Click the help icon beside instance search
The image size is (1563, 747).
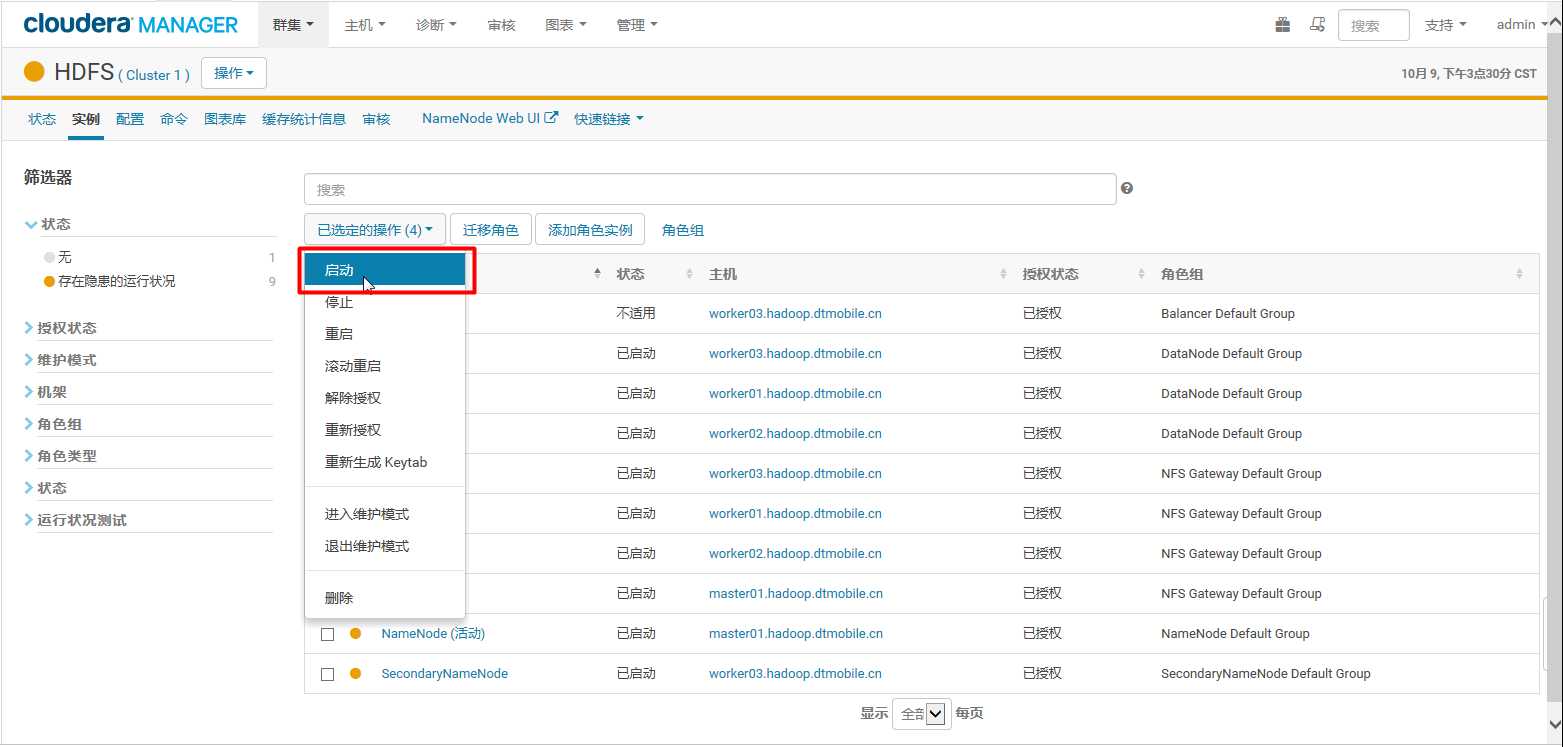coord(1127,188)
